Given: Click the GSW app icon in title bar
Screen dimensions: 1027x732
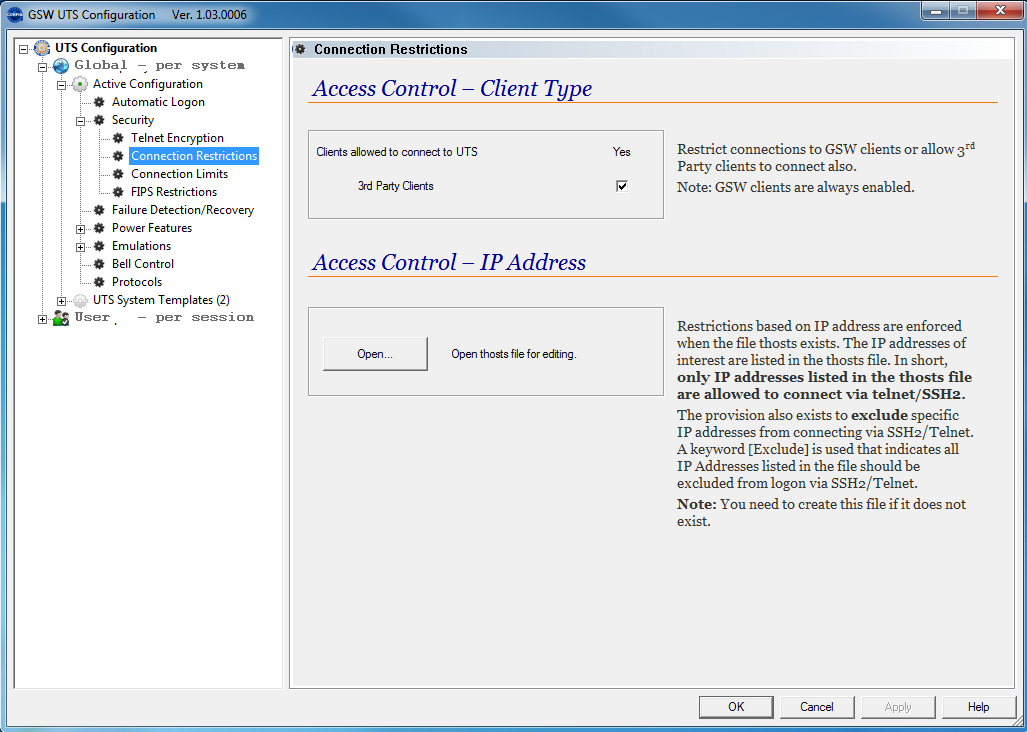Looking at the screenshot, I should [14, 14].
